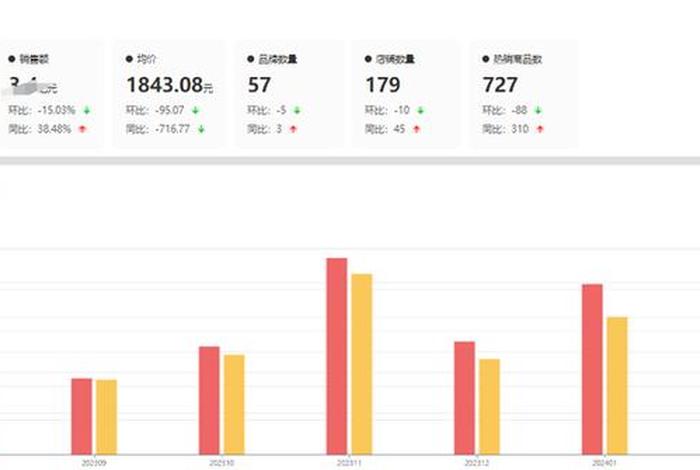Click the red bar for 202401
Viewport: 700px width, 470px height.
point(592,369)
